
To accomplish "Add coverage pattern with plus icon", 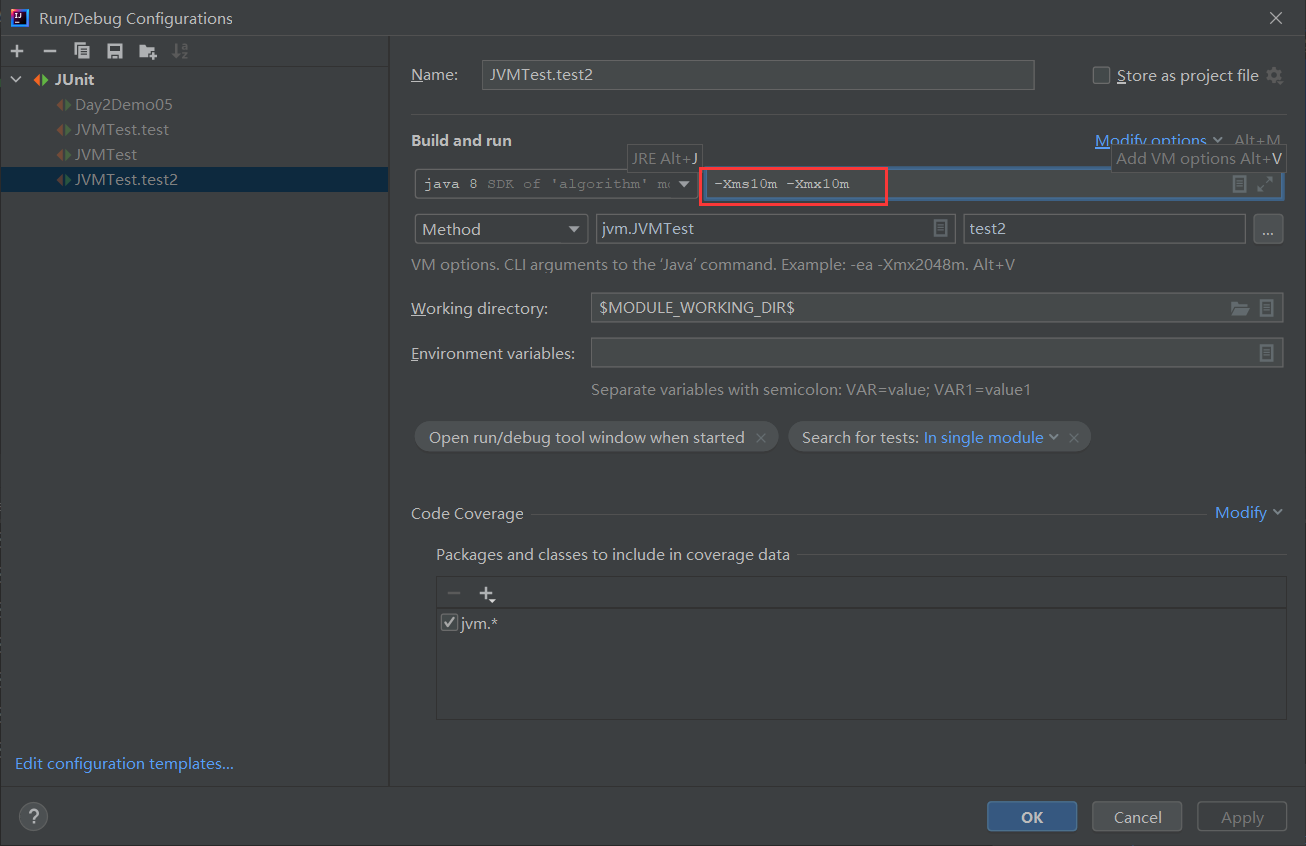I will pos(487,594).
